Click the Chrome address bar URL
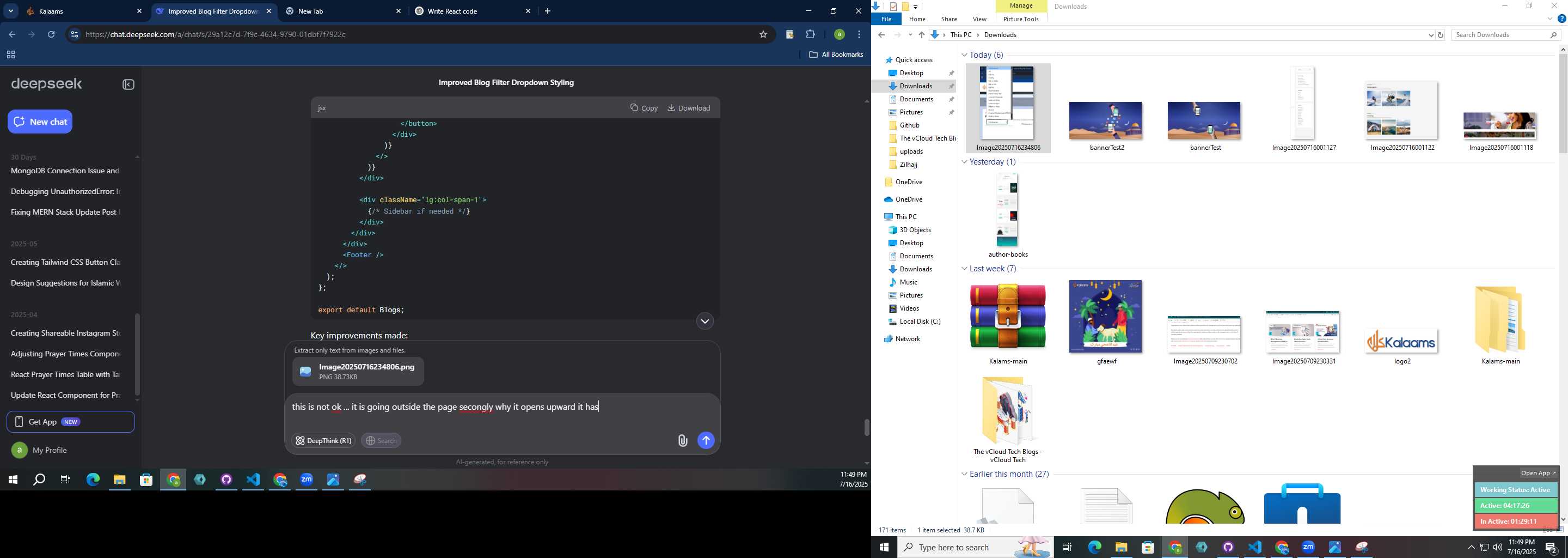The width and height of the screenshot is (1568, 558). (216, 35)
